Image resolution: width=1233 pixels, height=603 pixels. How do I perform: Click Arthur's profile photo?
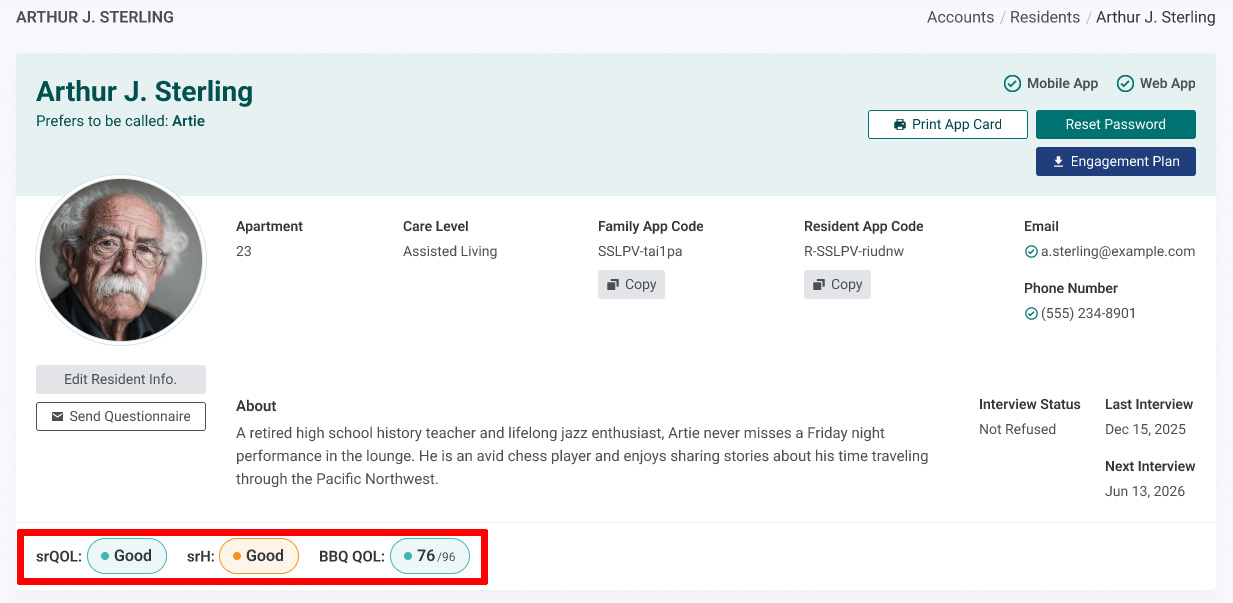[x=121, y=262]
